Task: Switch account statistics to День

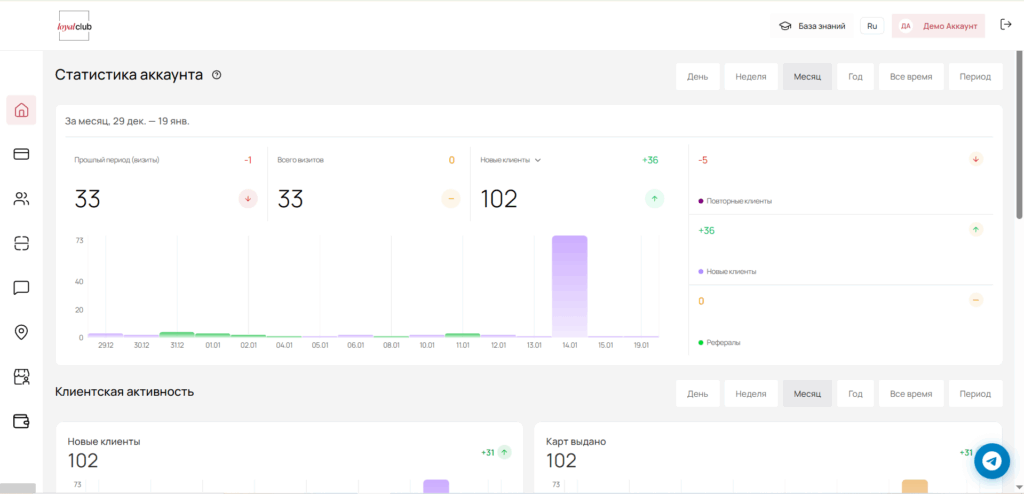Action: (697, 77)
